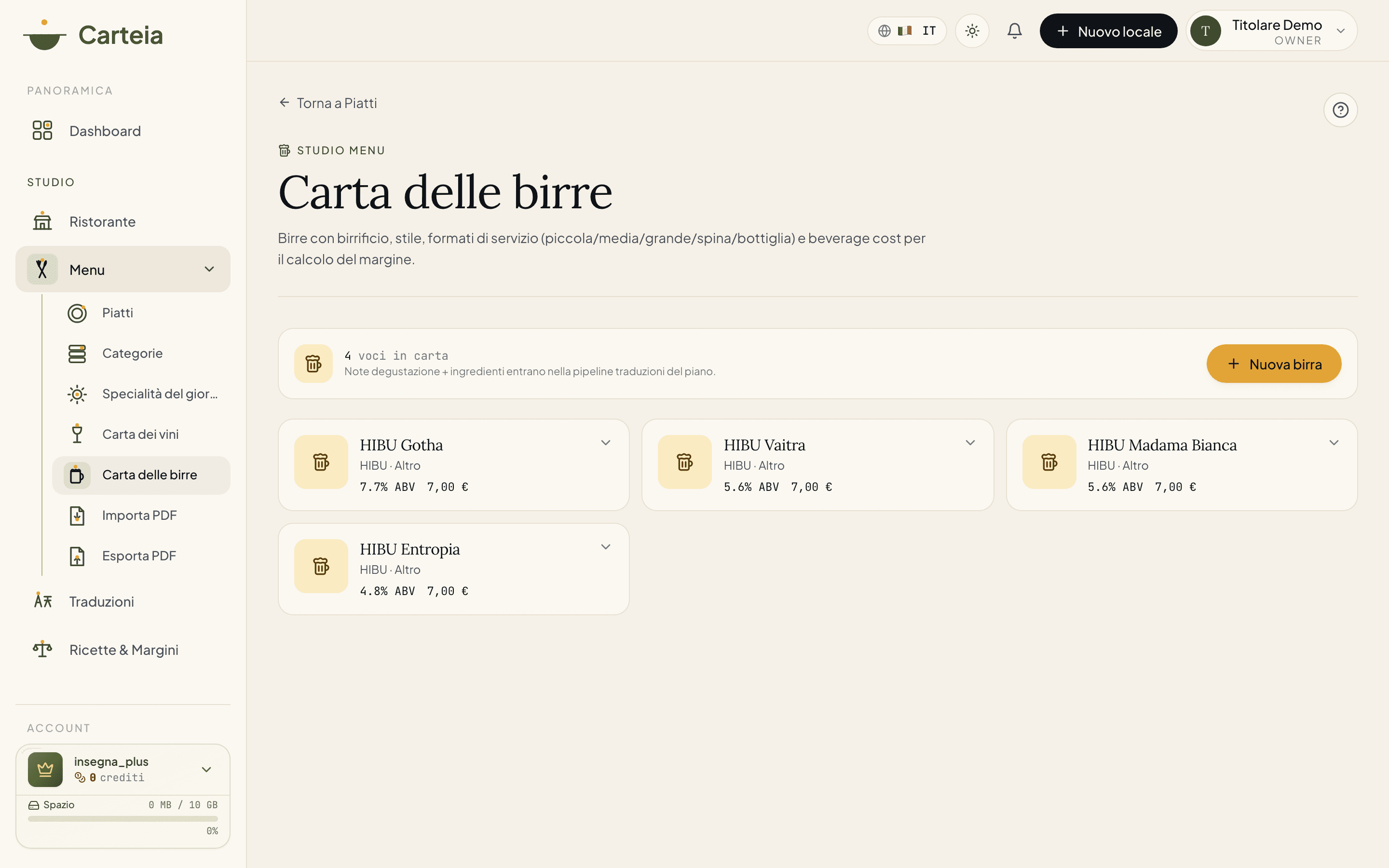Click the '4 voci in carta' text

(x=396, y=355)
